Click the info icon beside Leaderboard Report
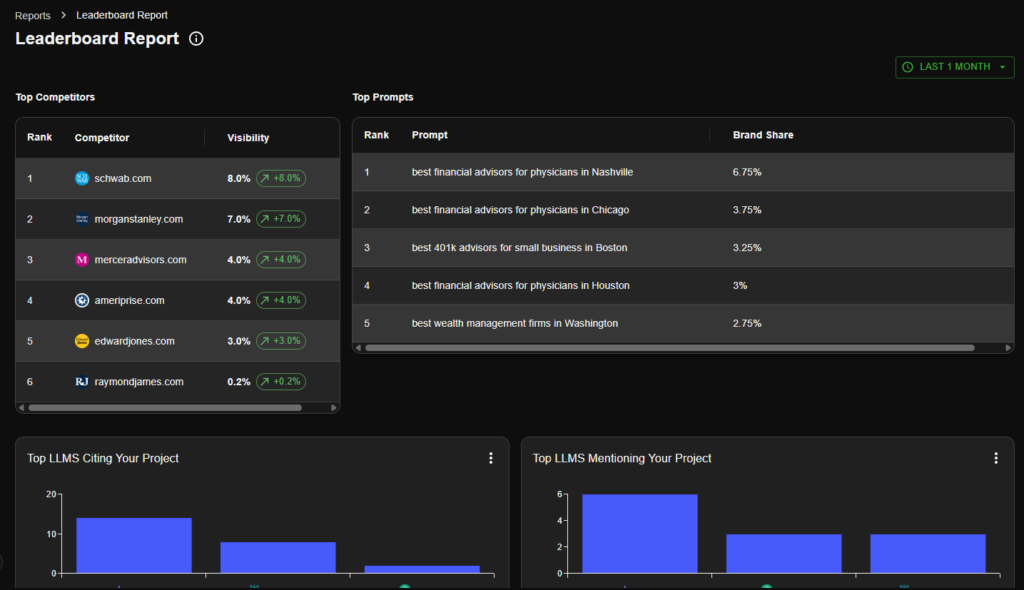The height and width of the screenshot is (590, 1024). (196, 39)
